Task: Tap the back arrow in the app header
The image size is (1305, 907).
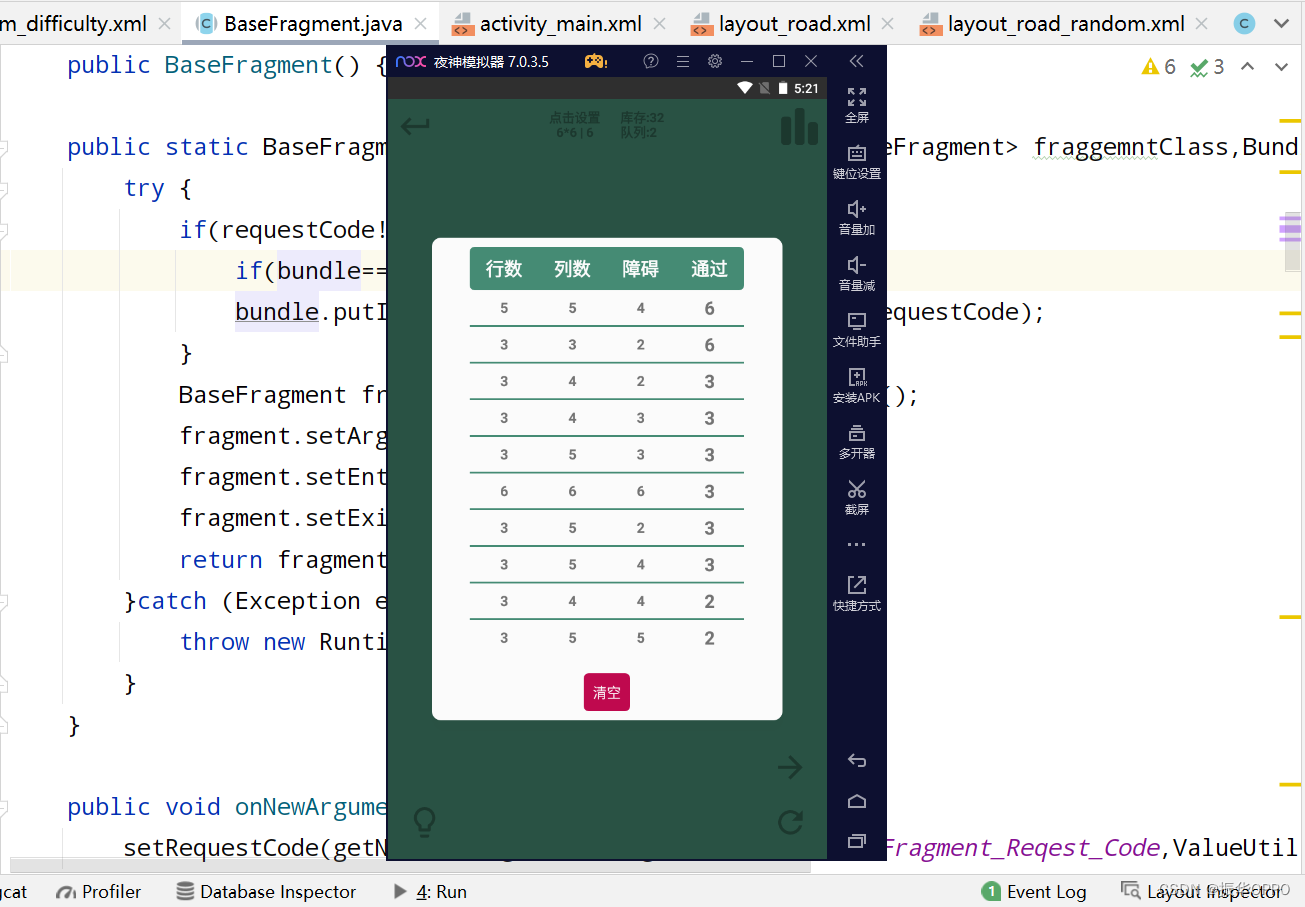Action: (415, 126)
